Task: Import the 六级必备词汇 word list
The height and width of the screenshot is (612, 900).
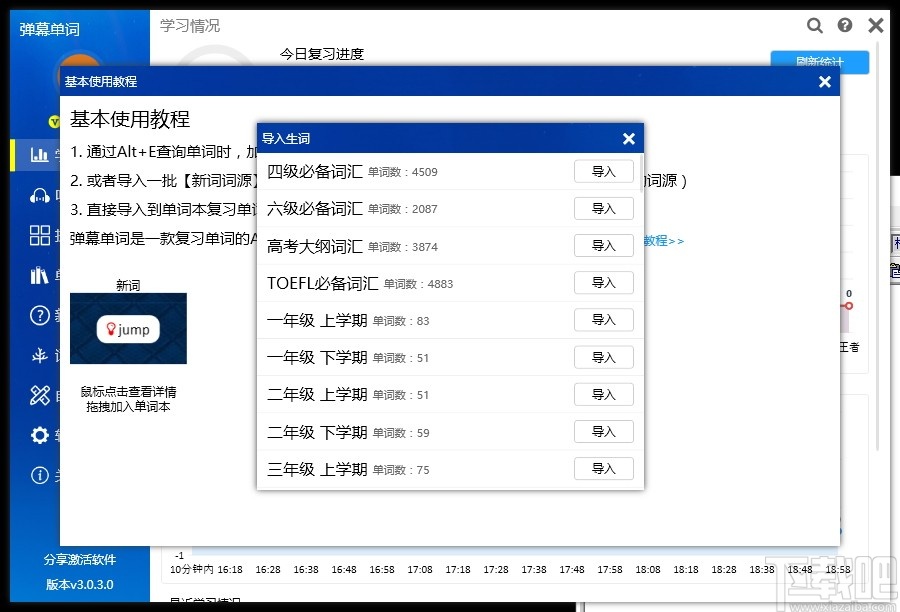Action: 603,208
